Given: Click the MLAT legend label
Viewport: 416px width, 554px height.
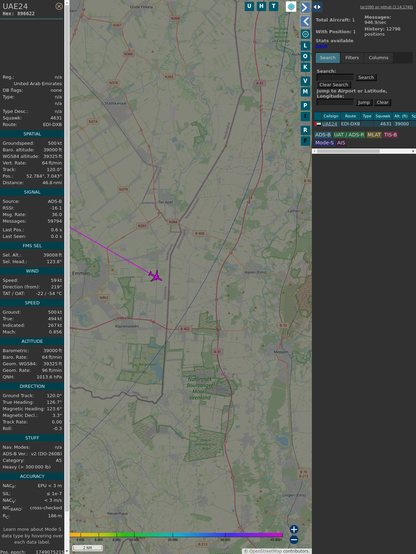Looking at the screenshot, I should (x=374, y=135).
